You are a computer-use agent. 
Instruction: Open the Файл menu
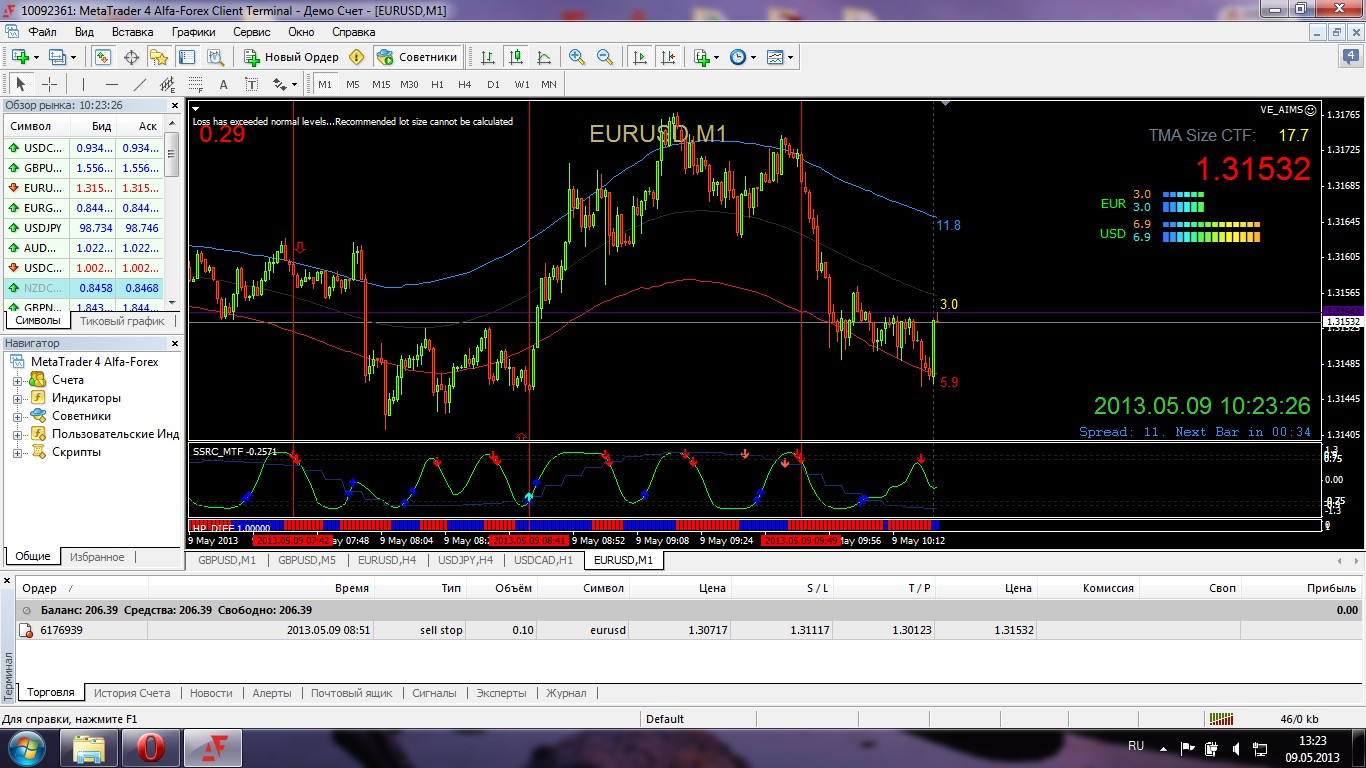(x=42, y=31)
